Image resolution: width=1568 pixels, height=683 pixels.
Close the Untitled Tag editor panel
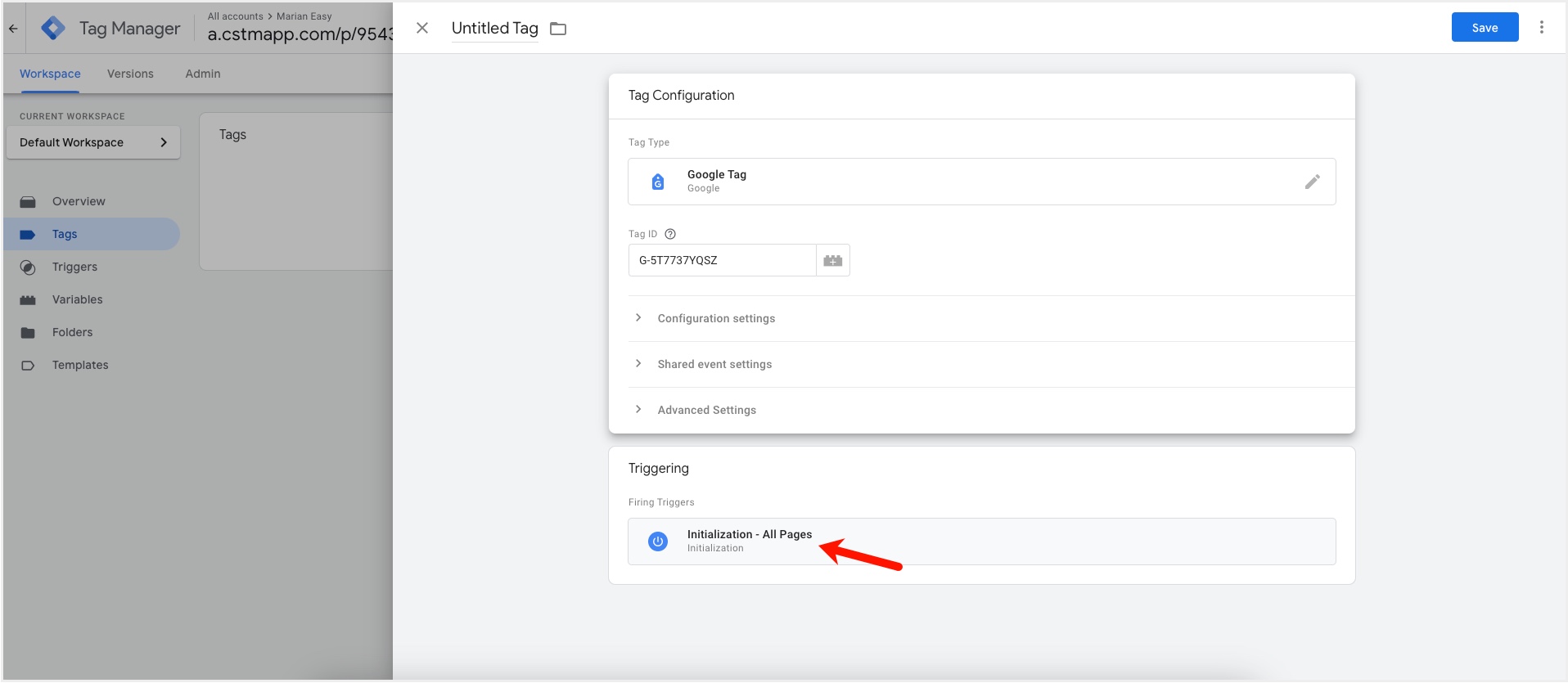tap(422, 28)
